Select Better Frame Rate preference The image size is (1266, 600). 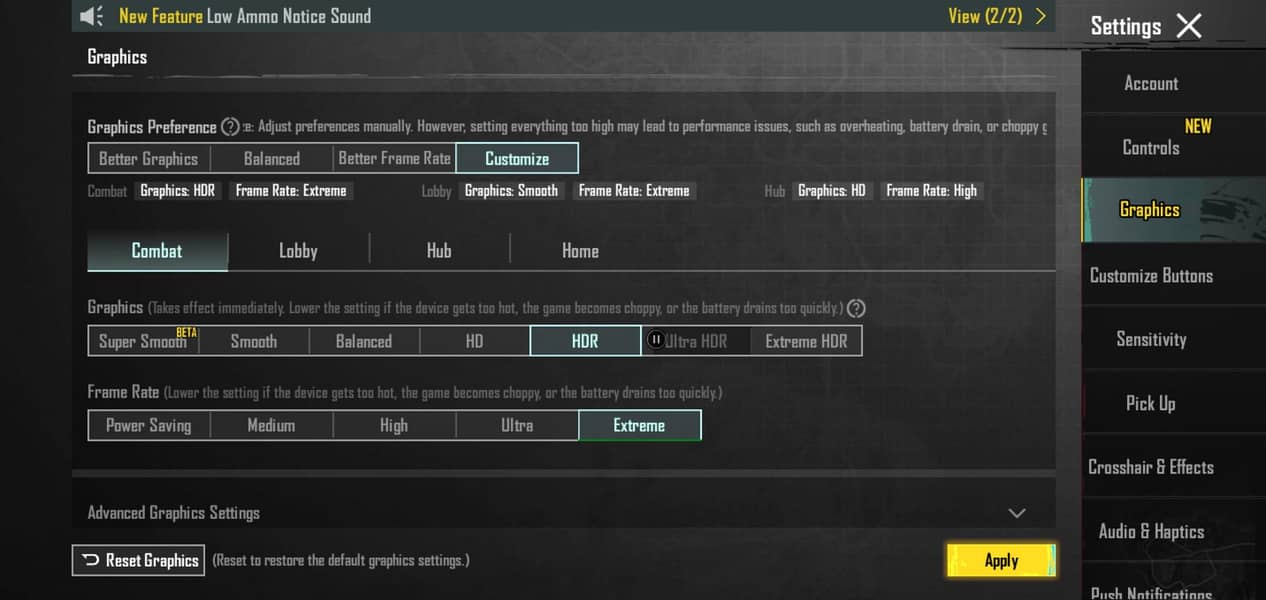[394, 158]
